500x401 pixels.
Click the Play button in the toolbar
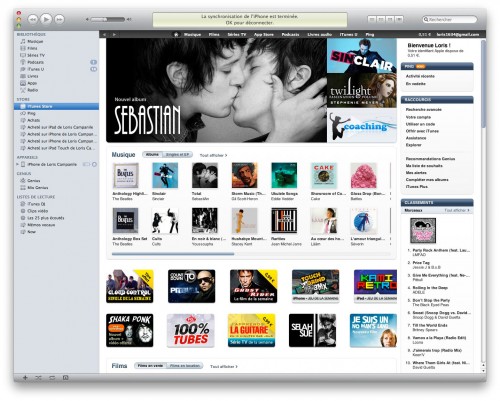pos(46,19)
